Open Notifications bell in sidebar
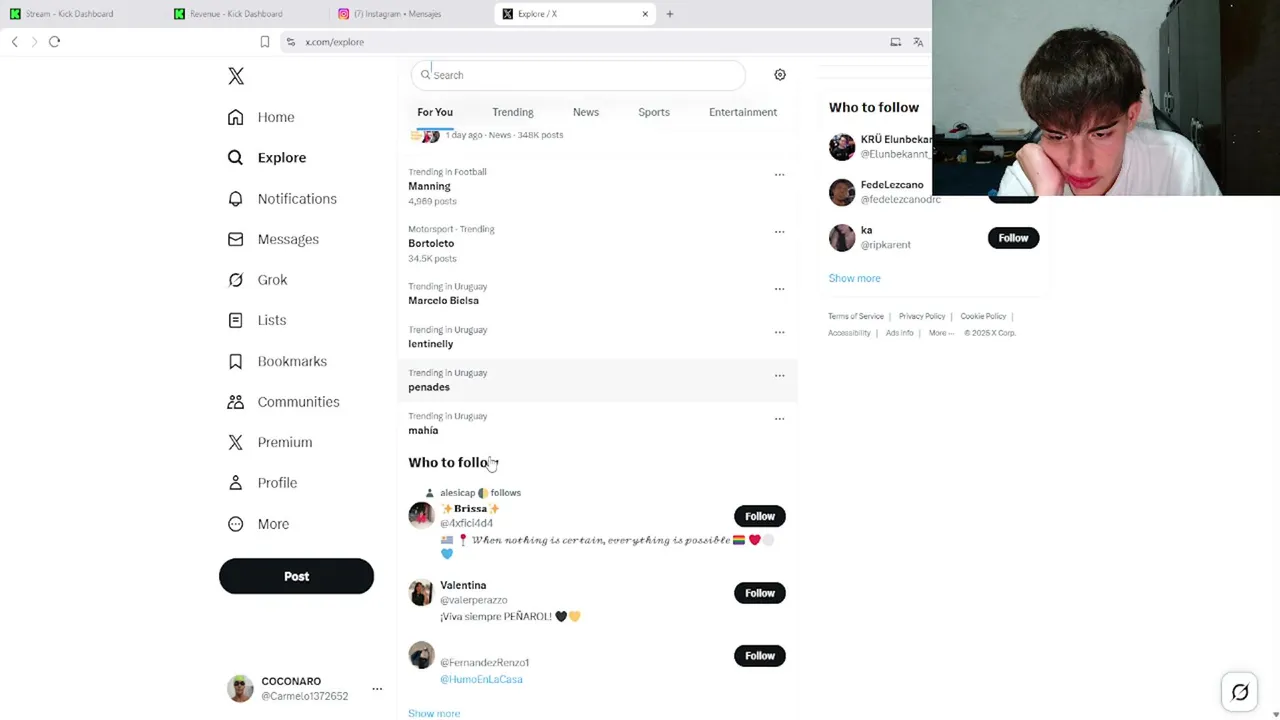This screenshot has width=1280, height=720. [282, 198]
